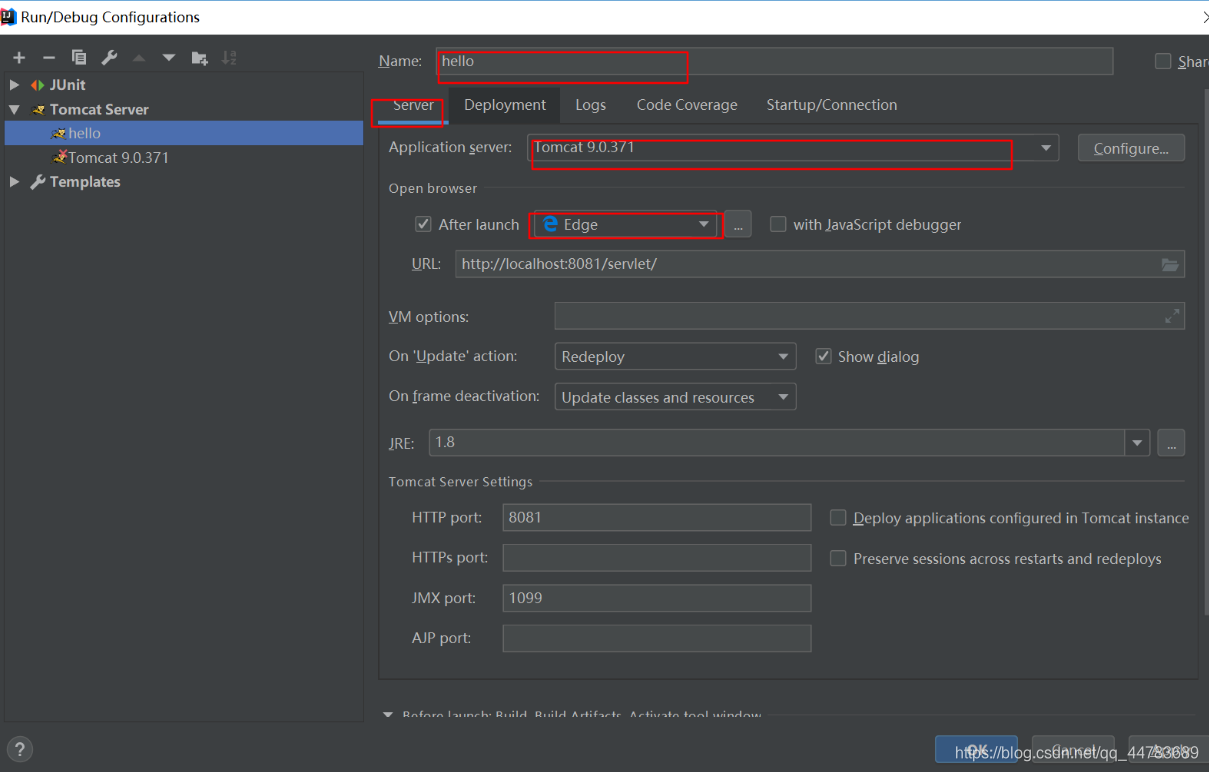The width and height of the screenshot is (1209, 772).
Task: Focus the AJP port field
Action: [x=657, y=638]
